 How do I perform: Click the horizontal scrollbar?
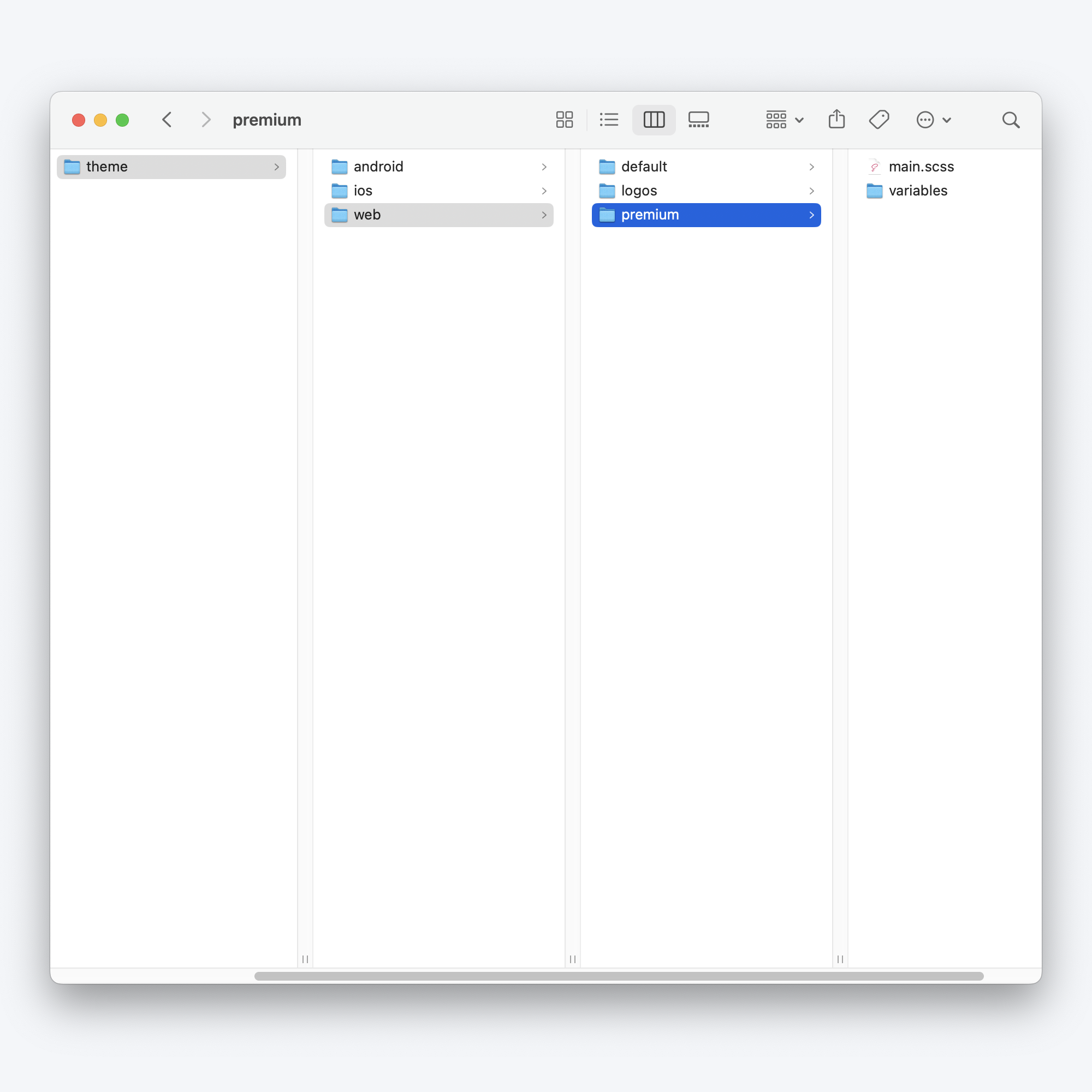(x=619, y=976)
